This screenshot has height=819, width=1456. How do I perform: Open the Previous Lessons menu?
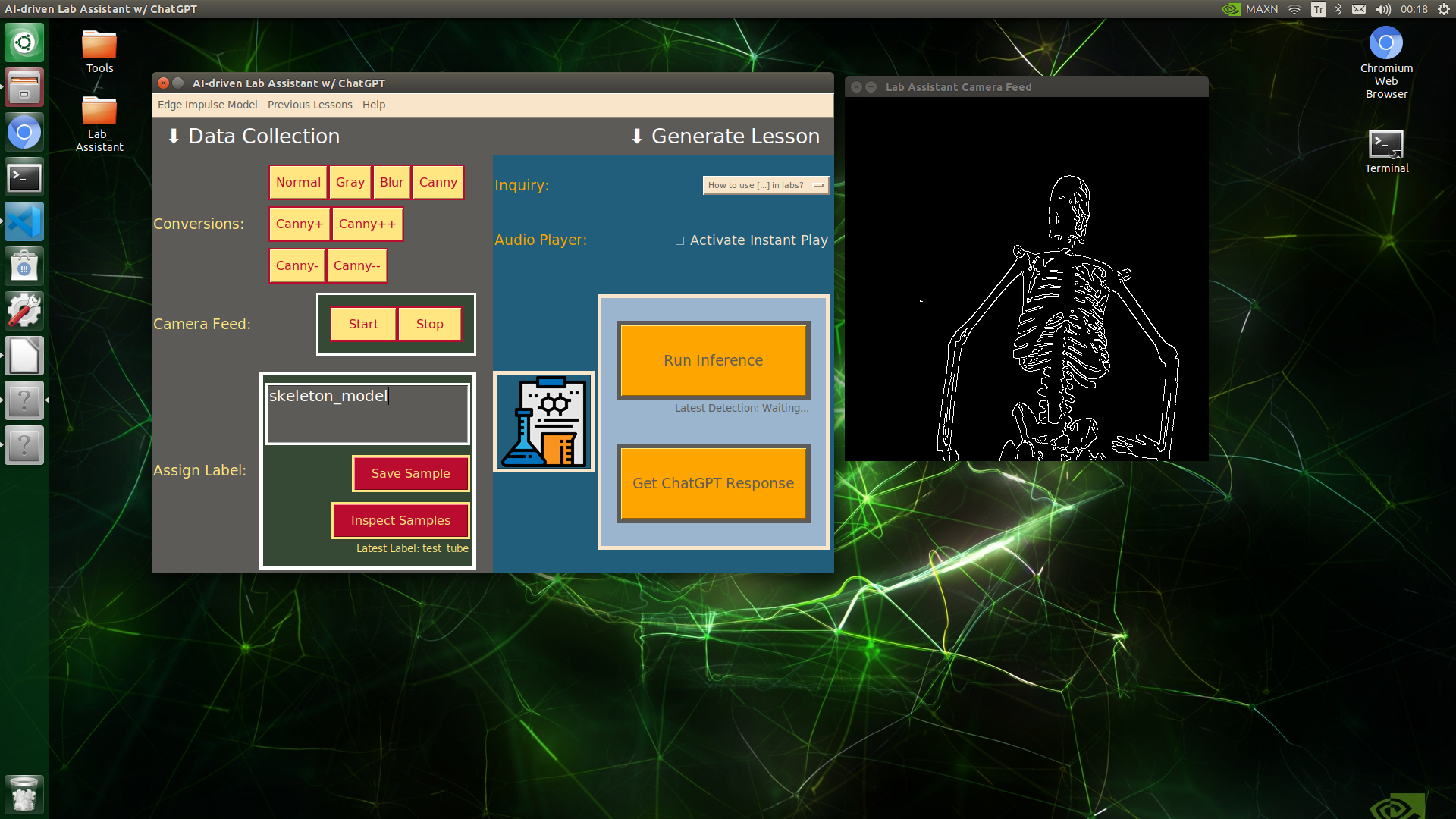pyautogui.click(x=310, y=105)
